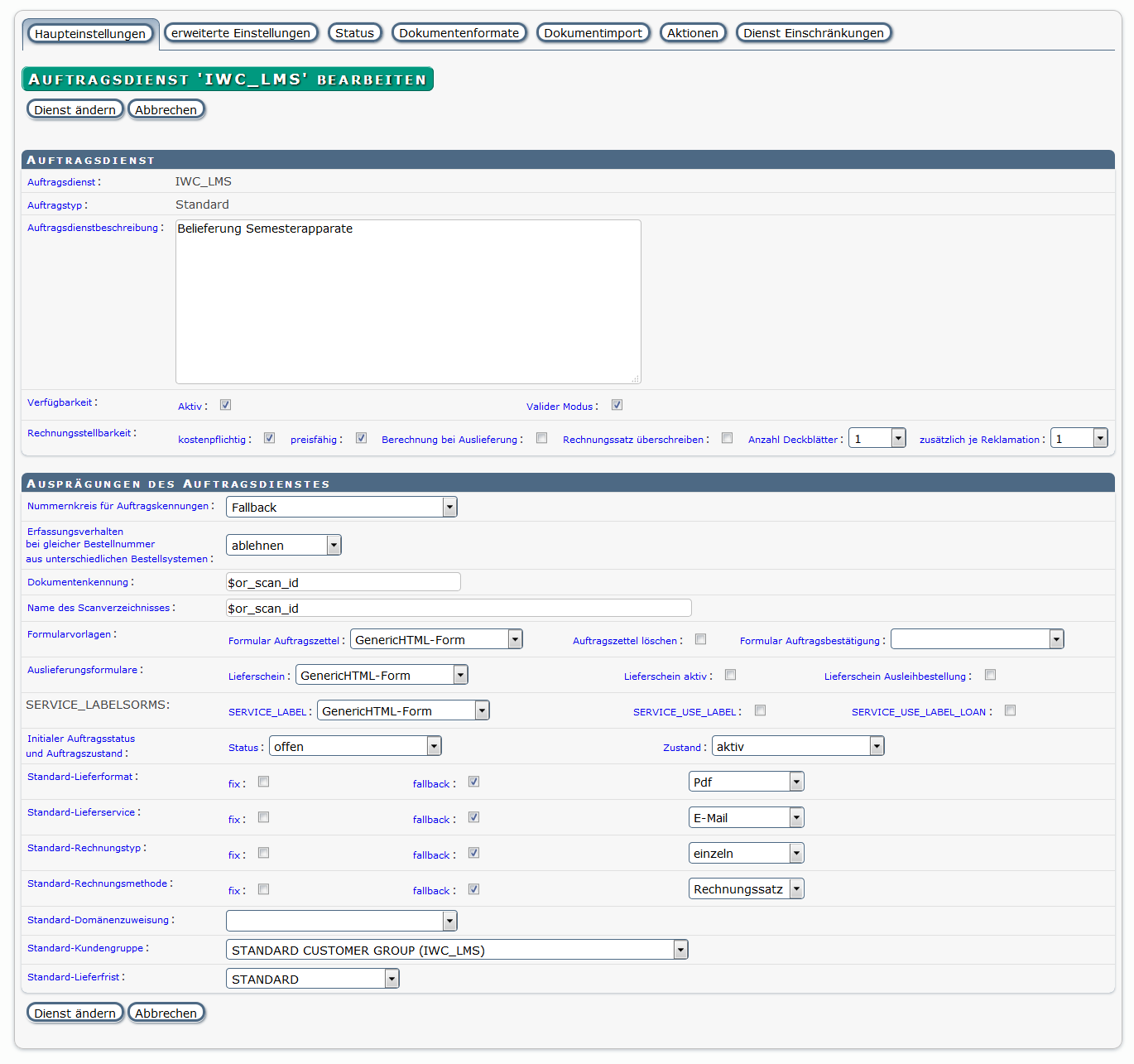Image resolution: width=1134 pixels, height=1064 pixels.
Task: Open SERVICE_LABEL form dropdown
Action: tap(403, 710)
